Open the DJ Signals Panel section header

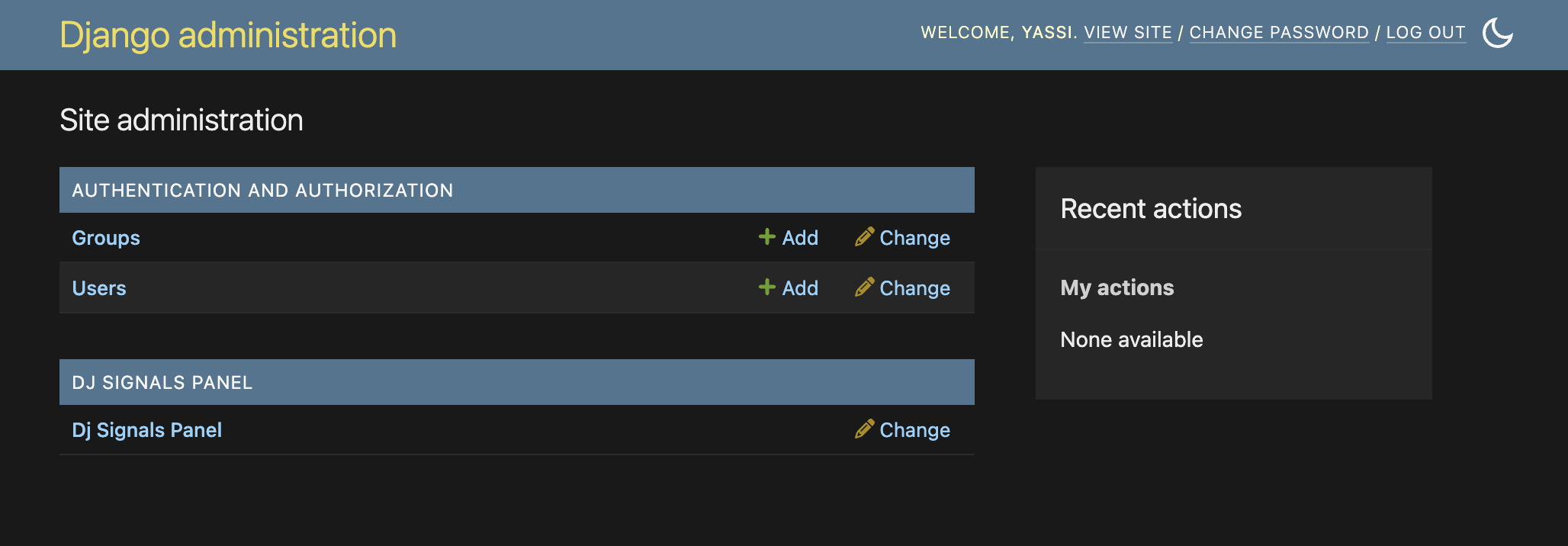click(x=162, y=383)
